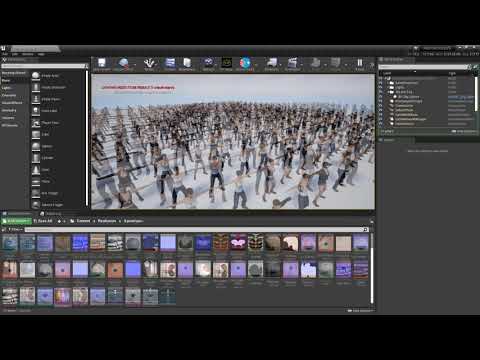
Task: Select the Plane primitive in the Place list
Action: (58, 181)
